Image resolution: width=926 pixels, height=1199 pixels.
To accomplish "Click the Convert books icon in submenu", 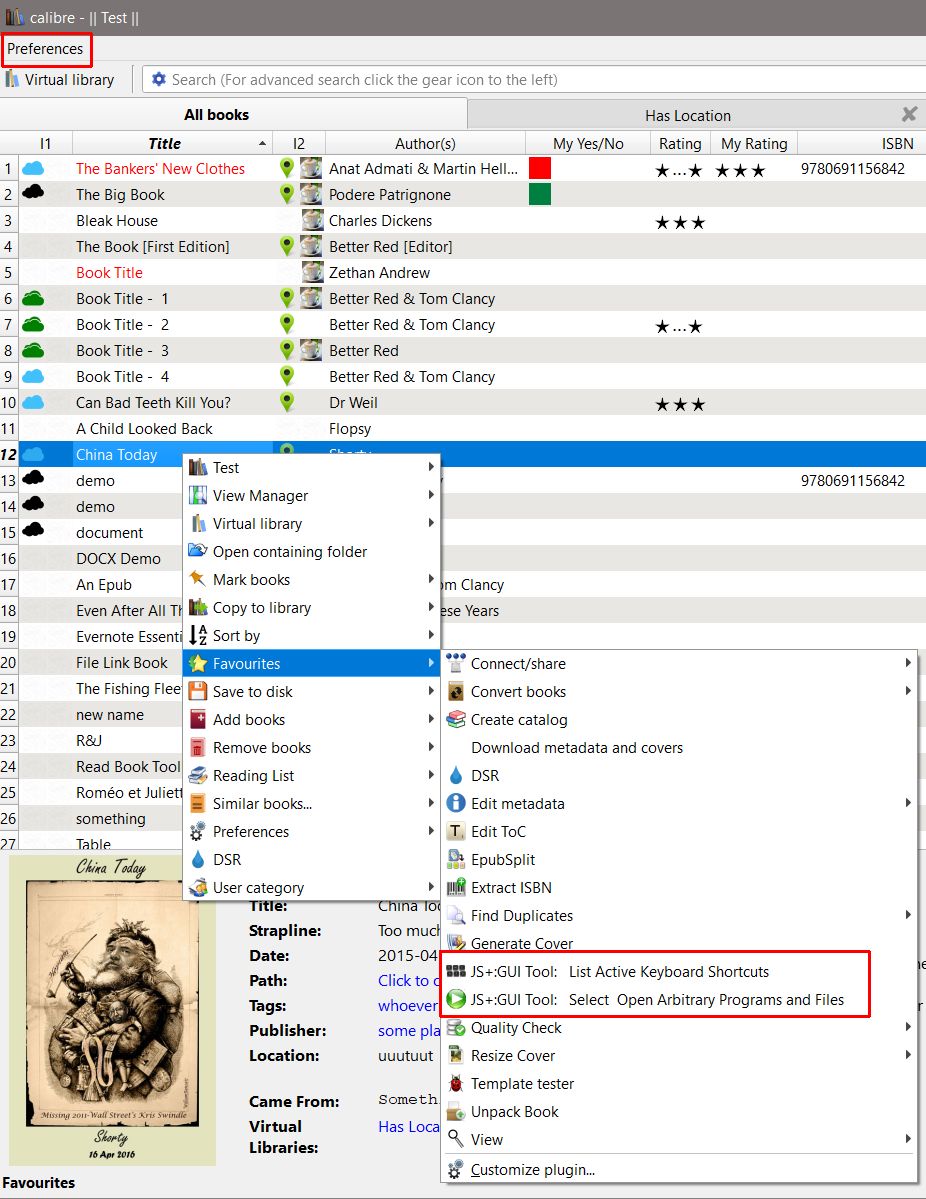I will [x=456, y=692].
